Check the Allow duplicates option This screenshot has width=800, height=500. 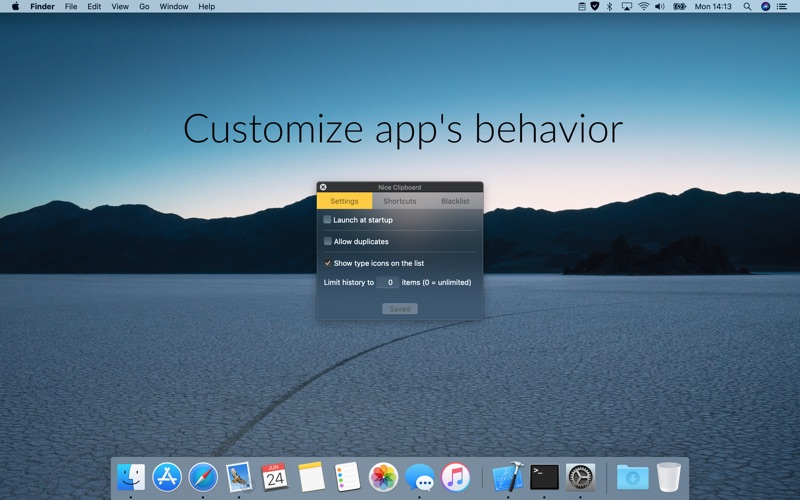pyautogui.click(x=327, y=241)
